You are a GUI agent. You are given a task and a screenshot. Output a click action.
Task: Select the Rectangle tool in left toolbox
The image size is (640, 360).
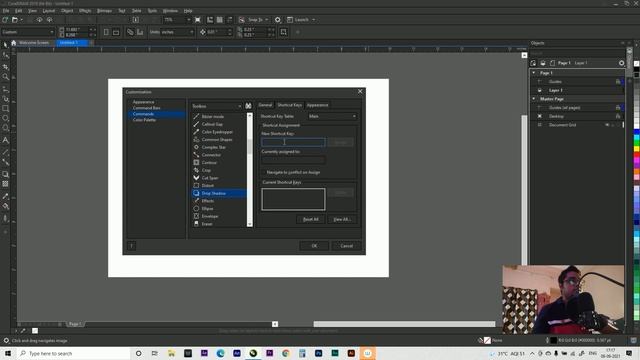[5, 109]
